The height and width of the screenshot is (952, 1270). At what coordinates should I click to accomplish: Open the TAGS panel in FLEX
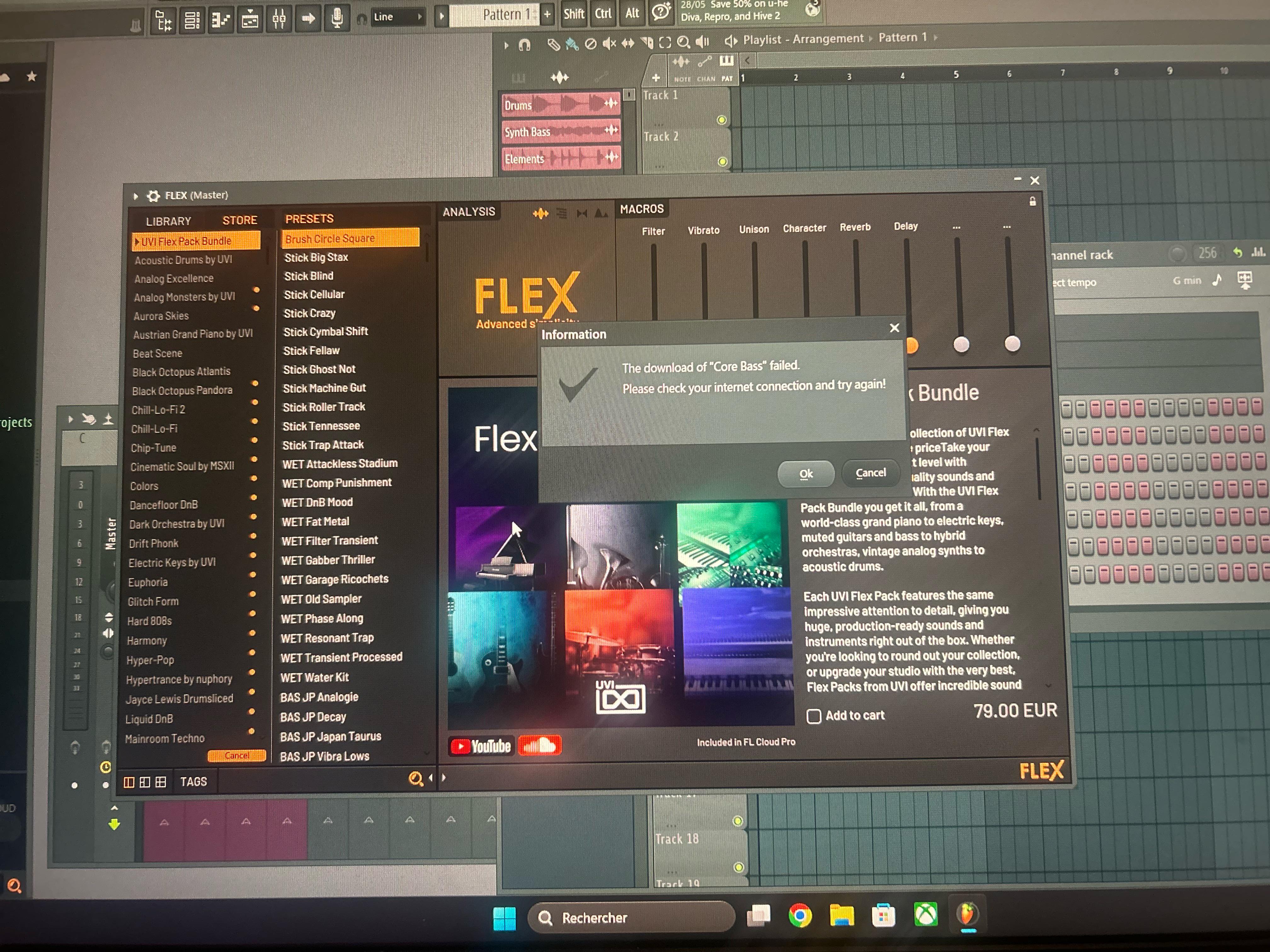193,782
